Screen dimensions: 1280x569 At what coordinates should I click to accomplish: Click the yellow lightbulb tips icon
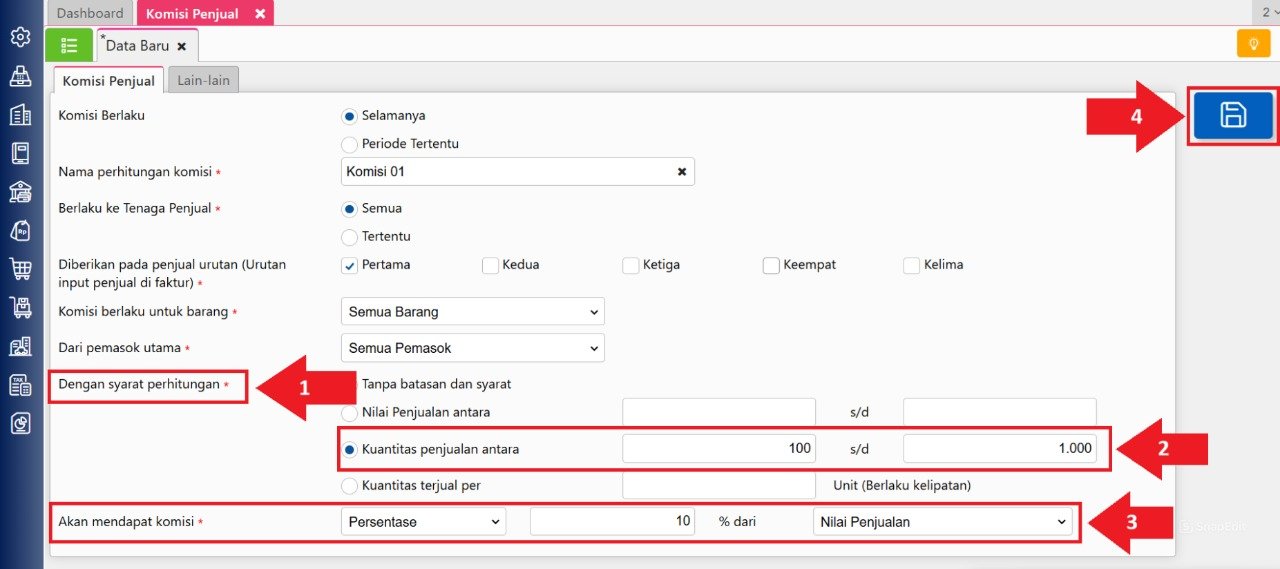coord(1253,44)
